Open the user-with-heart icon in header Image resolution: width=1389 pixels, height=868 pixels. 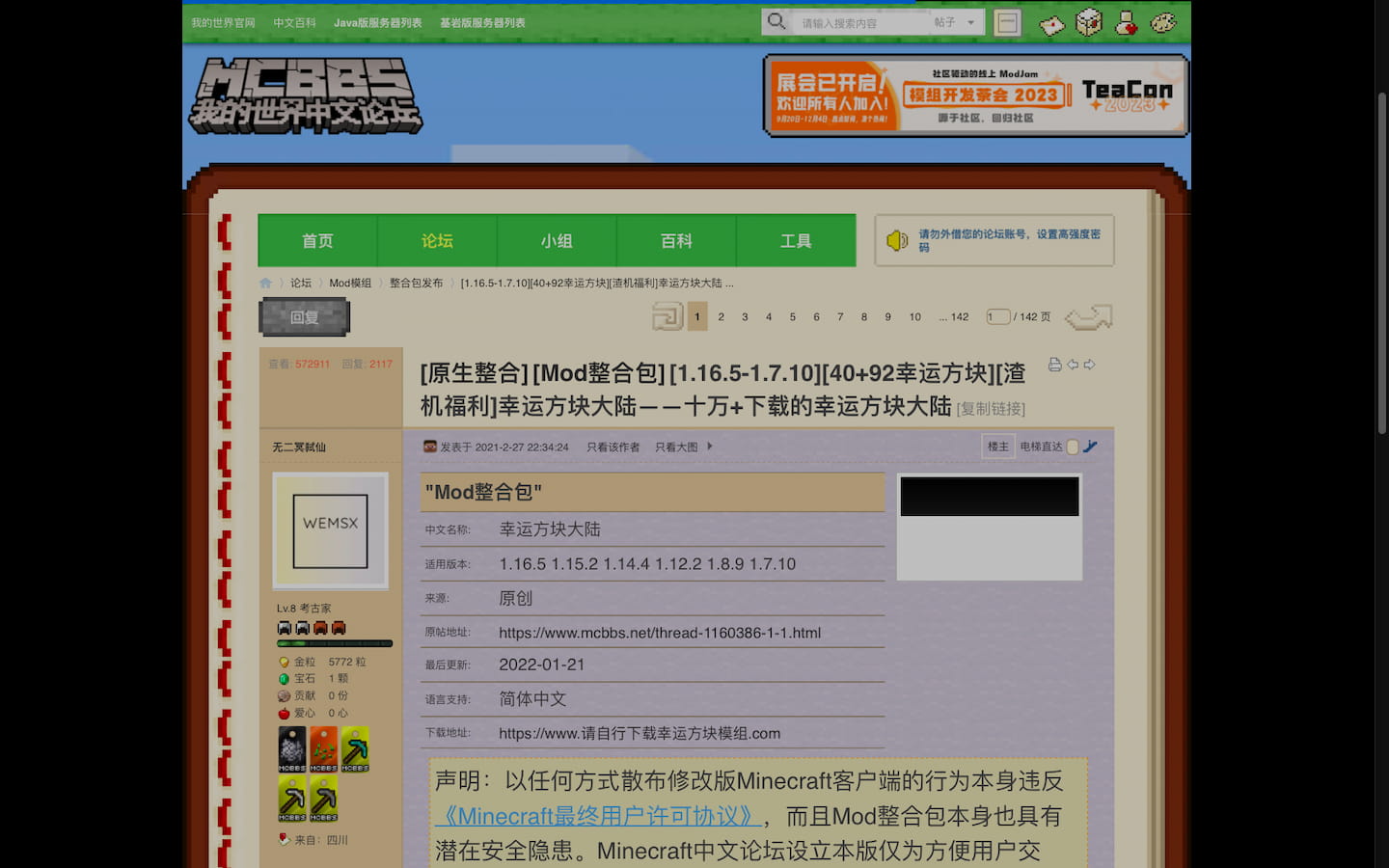tap(1127, 22)
